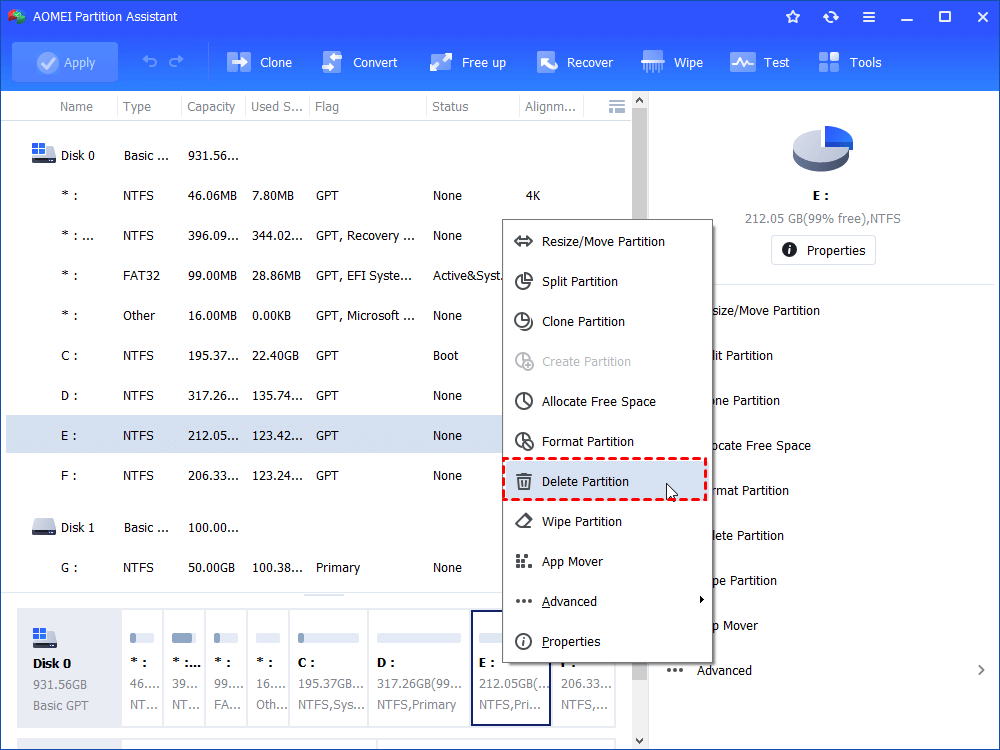
Task: Choose Delete Partition in context menu
Action: (x=605, y=482)
